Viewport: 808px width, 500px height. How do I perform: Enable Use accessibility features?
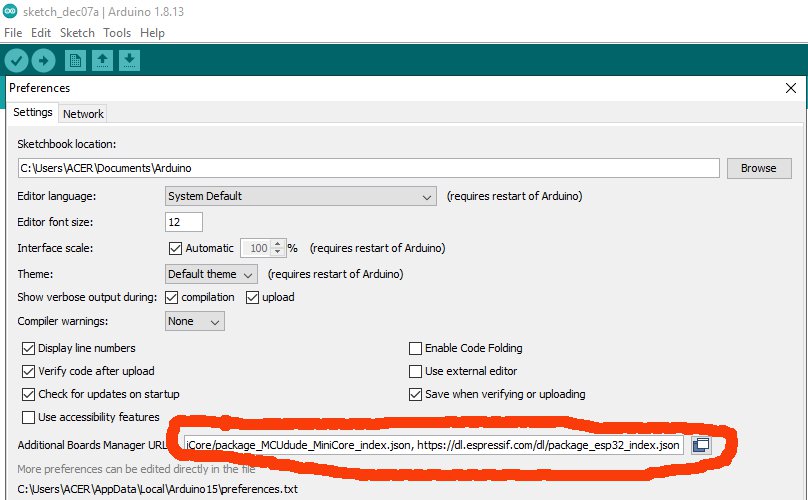(28, 417)
